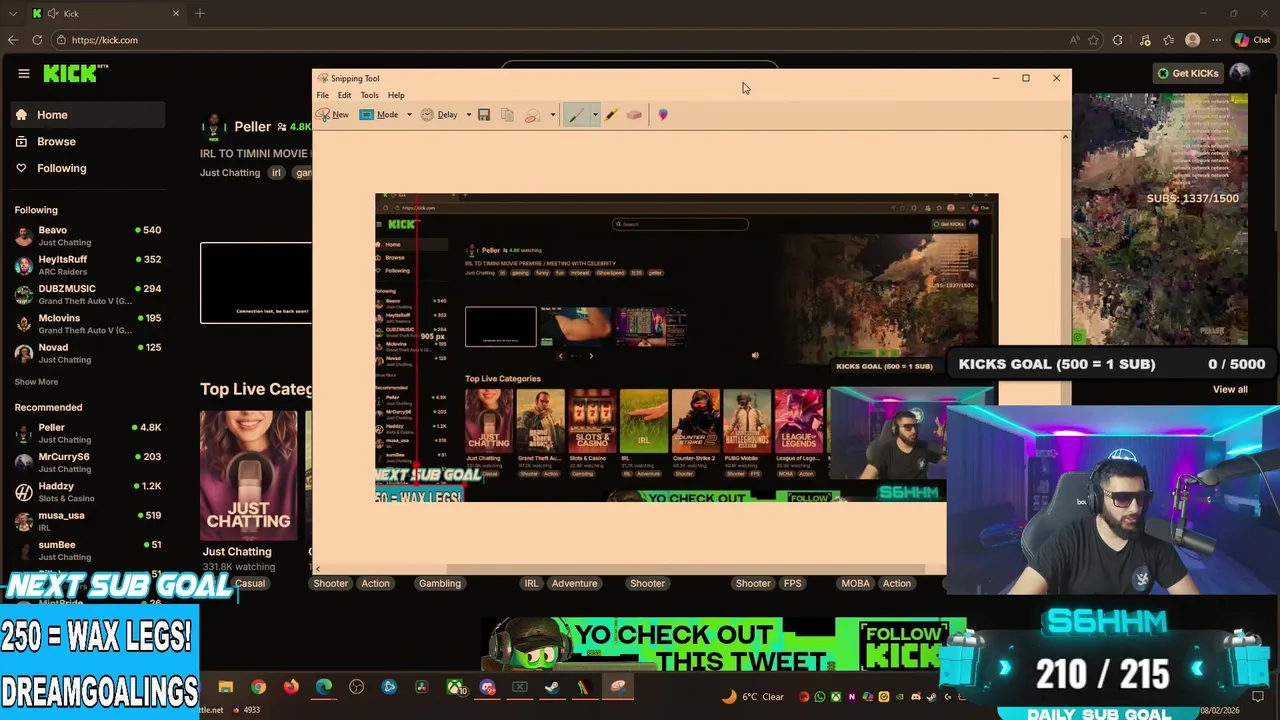This screenshot has height=720, width=1280.
Task: Toggle the Kick sidebar hamburger menu
Action: (23, 73)
